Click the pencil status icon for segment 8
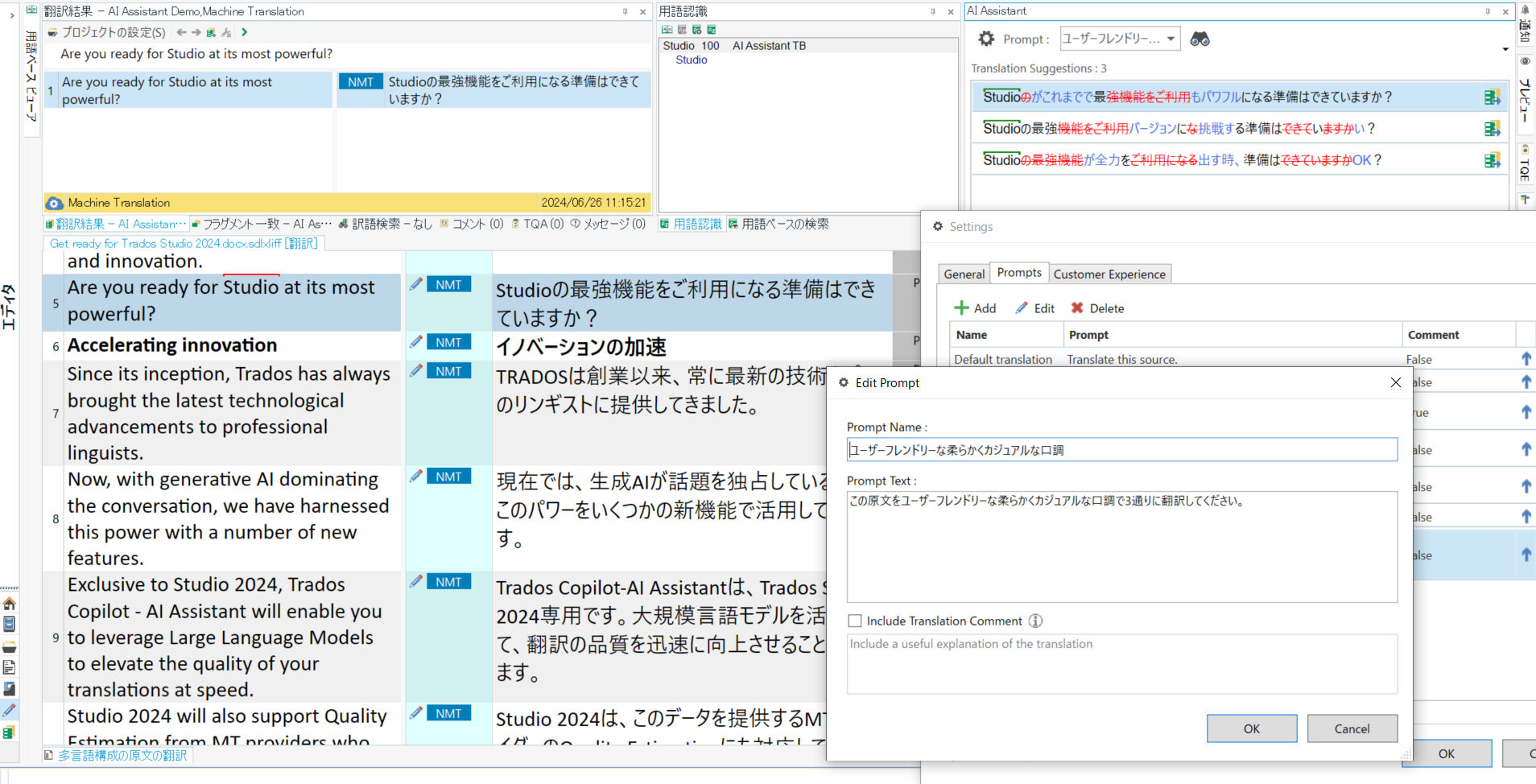Image resolution: width=1536 pixels, height=784 pixels. tap(415, 477)
